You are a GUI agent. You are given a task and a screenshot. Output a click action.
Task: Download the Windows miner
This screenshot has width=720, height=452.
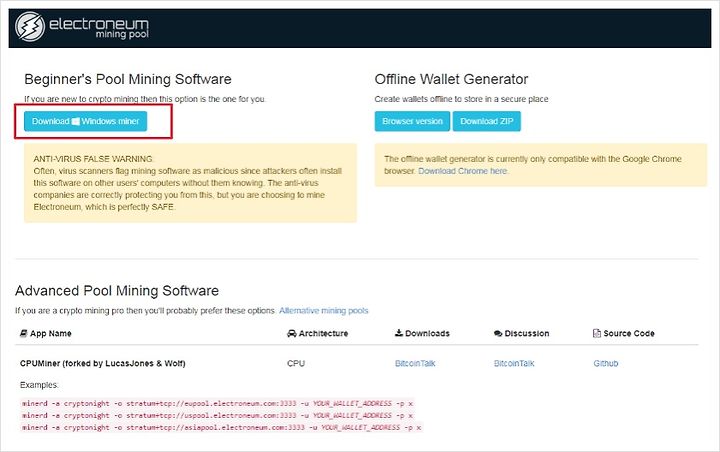(x=85, y=121)
